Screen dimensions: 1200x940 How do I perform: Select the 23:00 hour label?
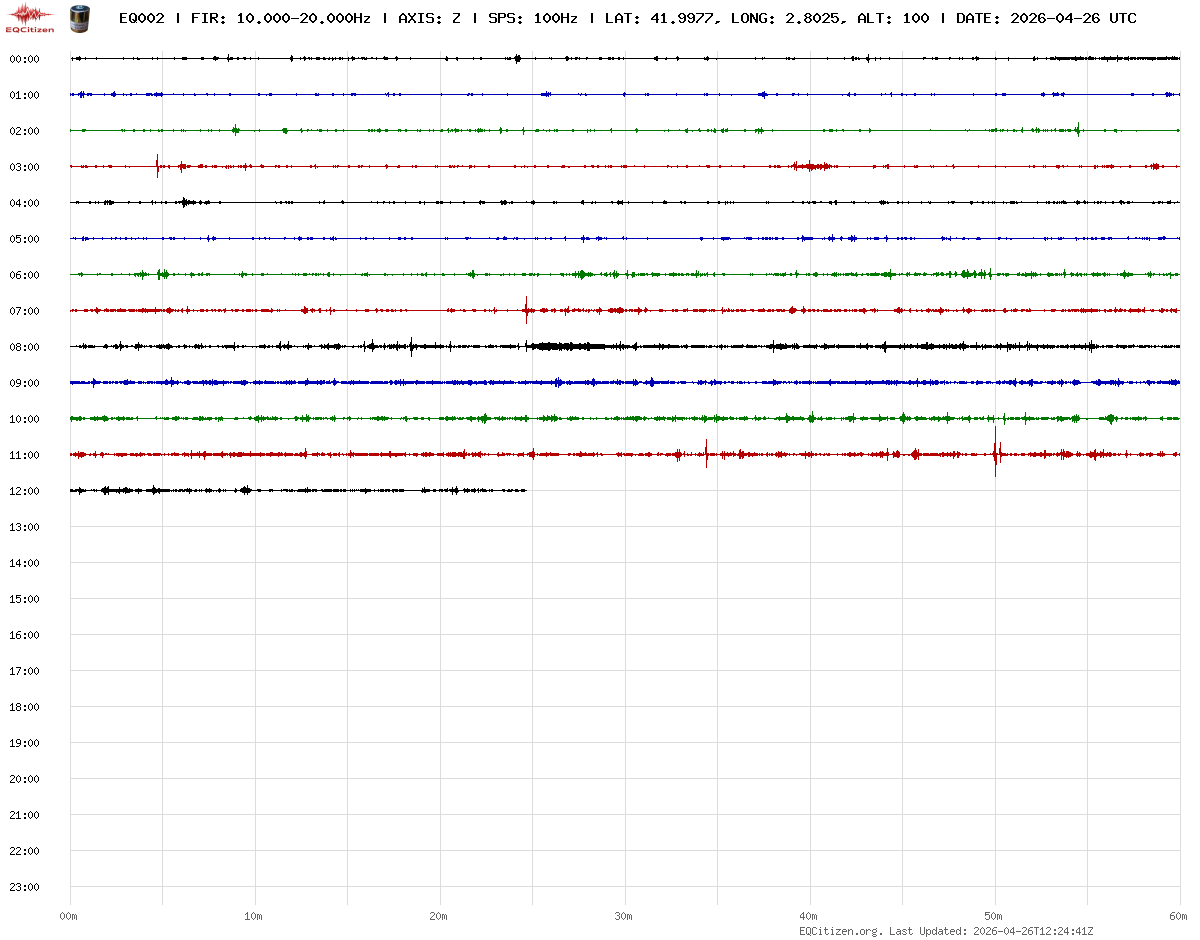point(24,887)
